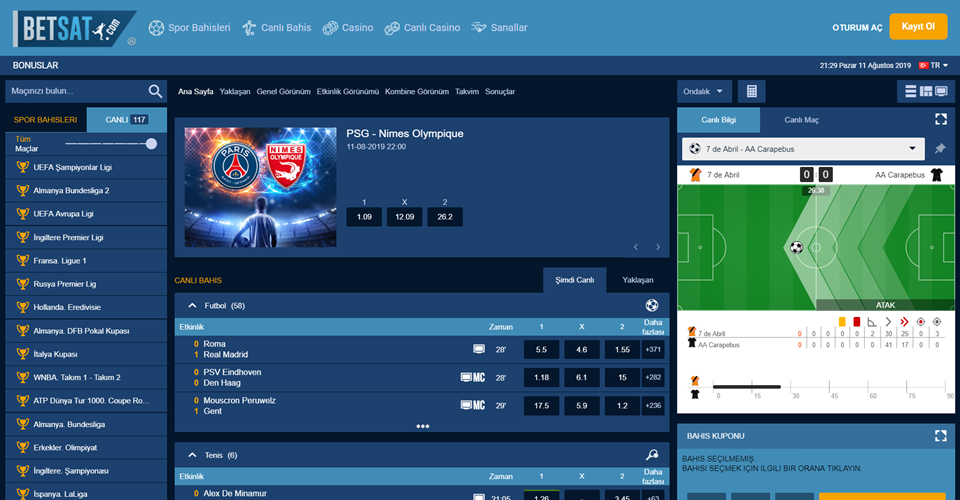Click the BETSAT.com logo
The height and width of the screenshot is (500, 960).
click(x=74, y=28)
